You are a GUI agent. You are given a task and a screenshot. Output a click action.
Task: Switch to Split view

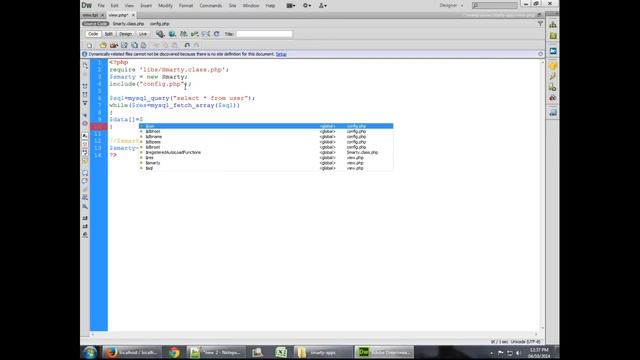pos(108,34)
